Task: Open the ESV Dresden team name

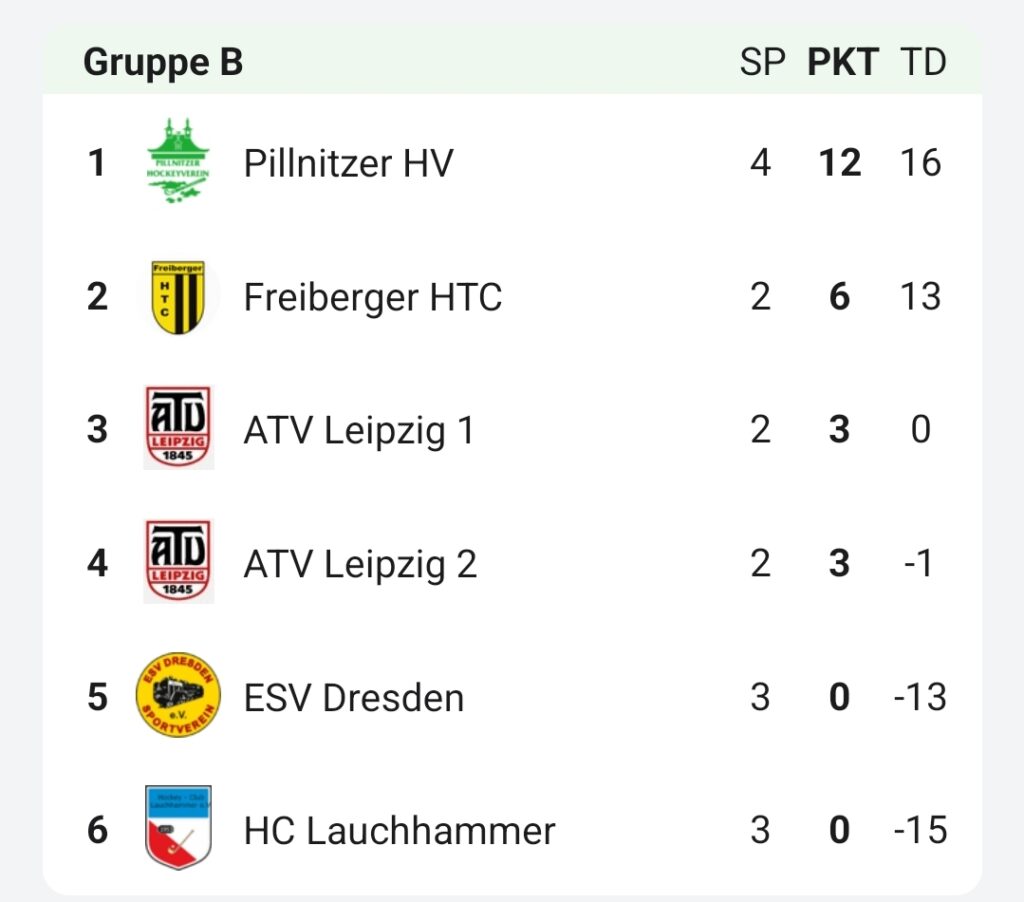Action: point(354,698)
